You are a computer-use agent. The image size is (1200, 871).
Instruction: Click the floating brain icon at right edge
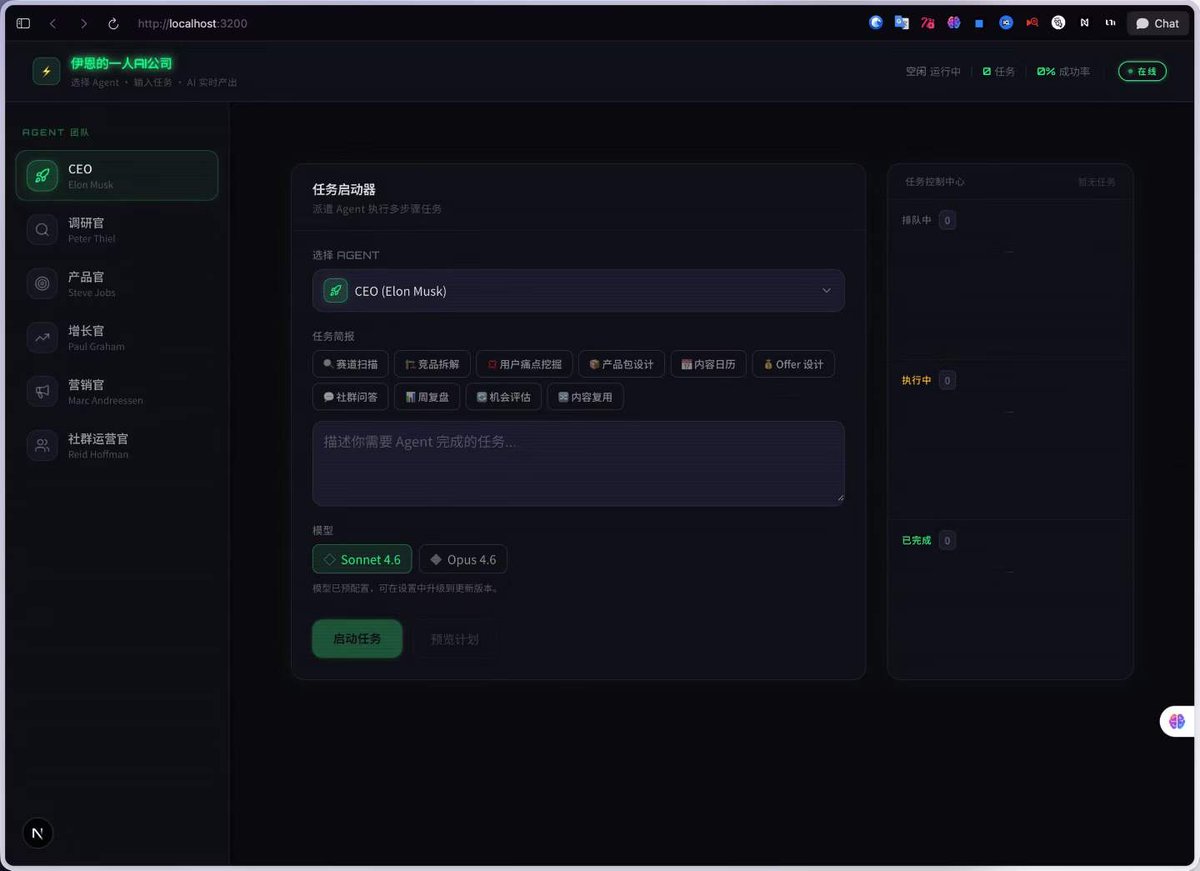click(1176, 720)
